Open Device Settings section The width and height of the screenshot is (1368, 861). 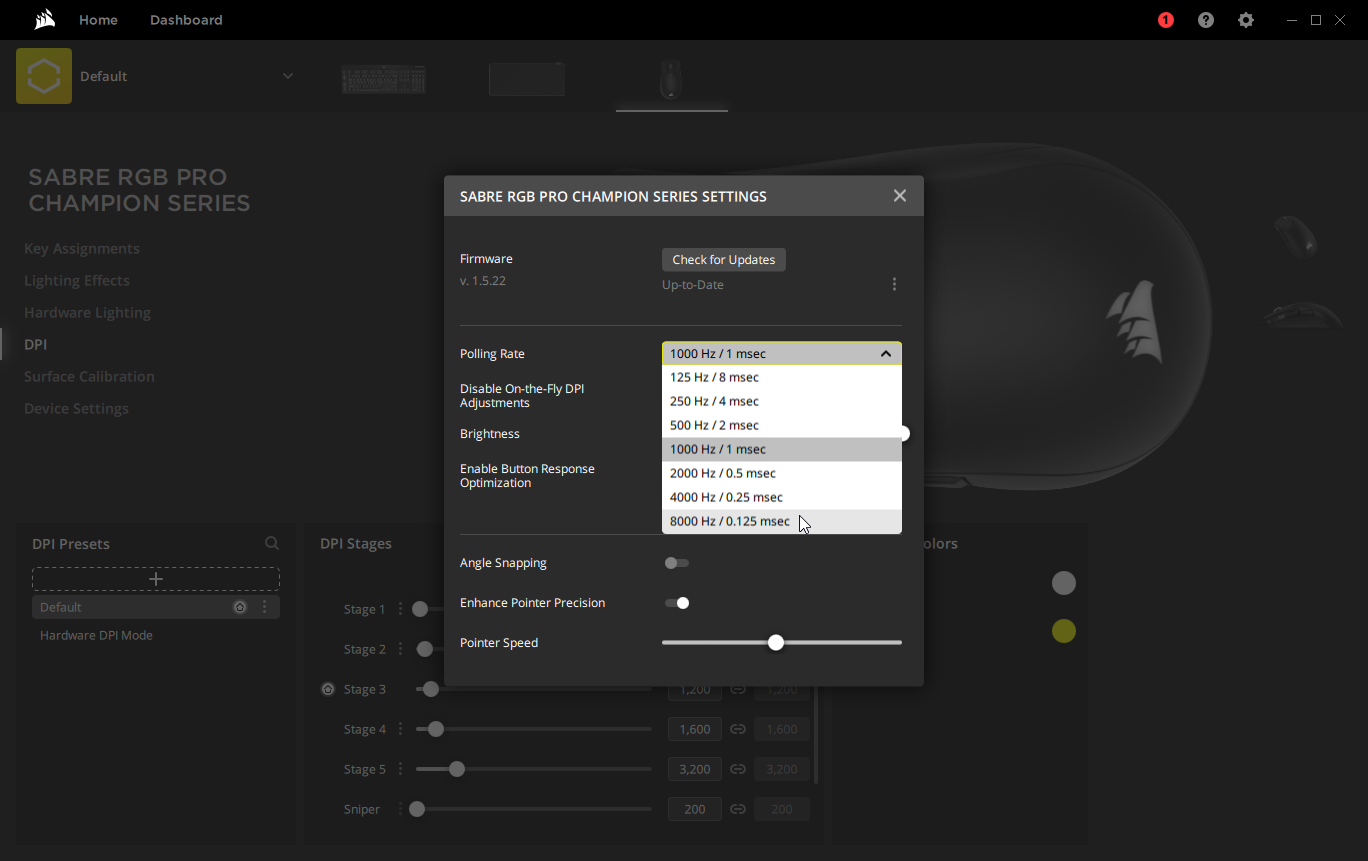(76, 409)
